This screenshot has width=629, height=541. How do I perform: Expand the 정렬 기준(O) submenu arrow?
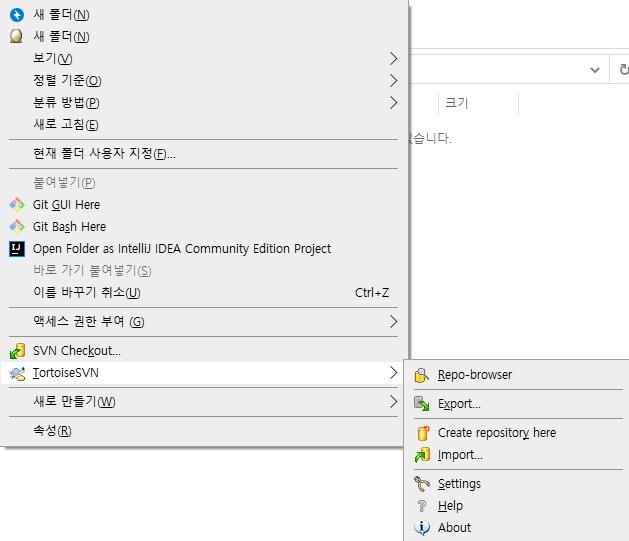pyautogui.click(x=394, y=81)
